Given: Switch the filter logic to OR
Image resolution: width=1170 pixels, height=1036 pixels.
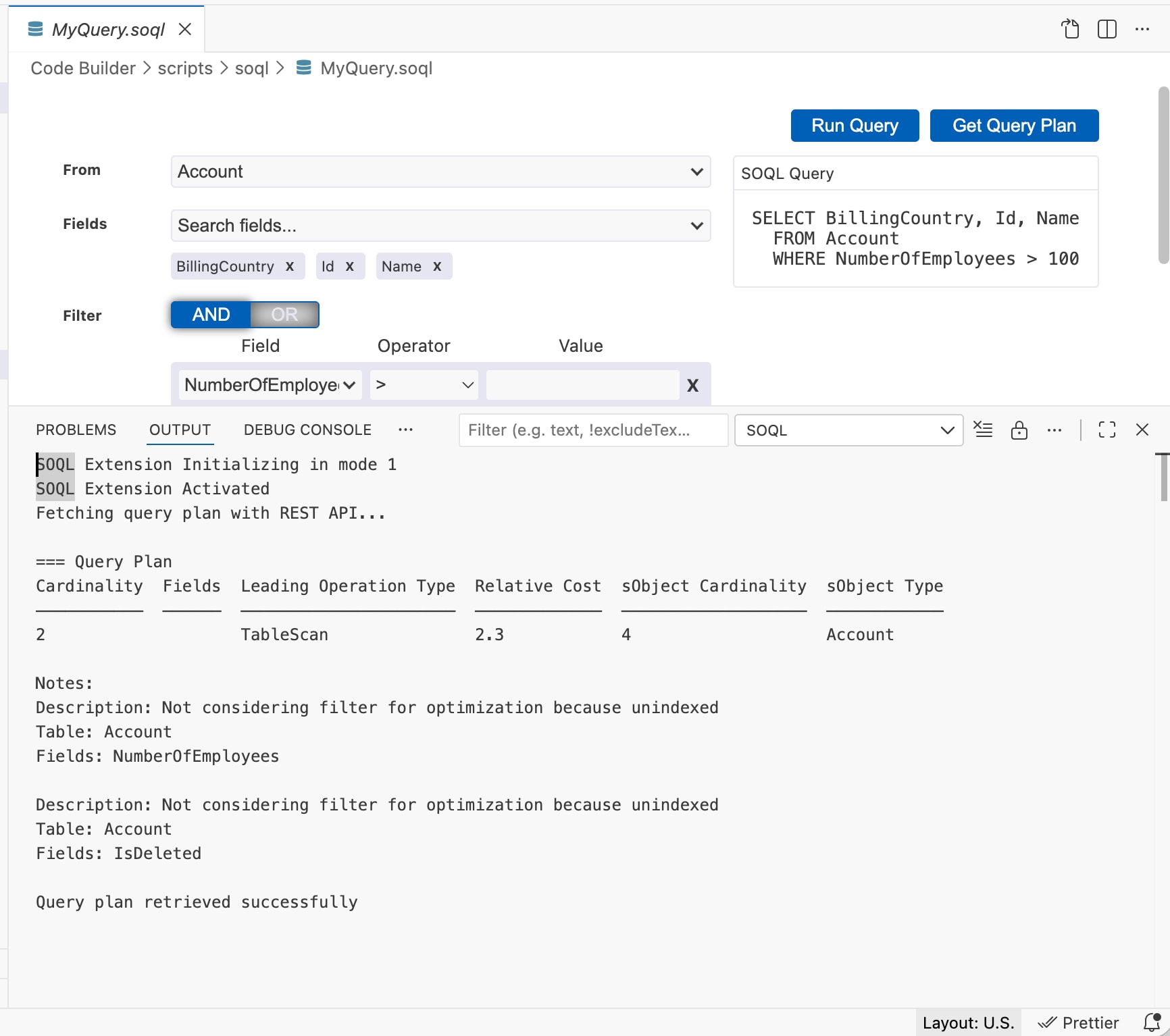Looking at the screenshot, I should (284, 314).
